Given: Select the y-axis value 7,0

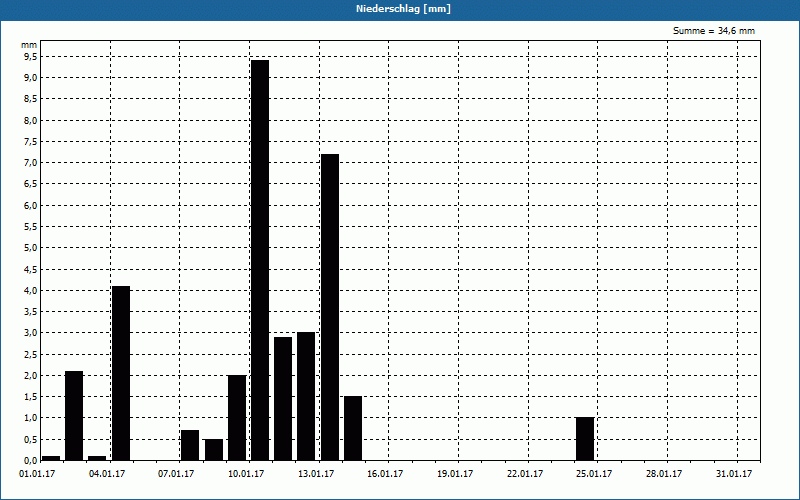Looking at the screenshot, I should point(30,163).
